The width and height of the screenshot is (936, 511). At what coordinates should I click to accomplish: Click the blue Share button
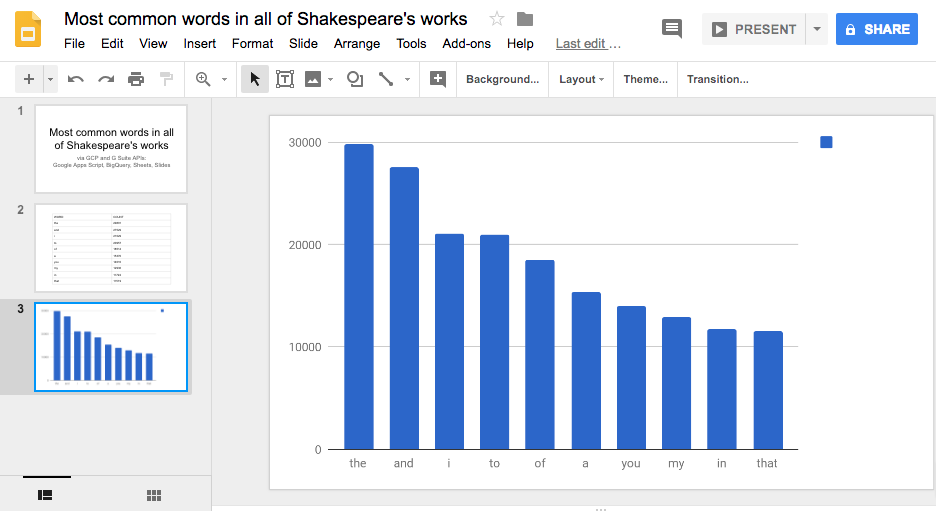(x=877, y=29)
